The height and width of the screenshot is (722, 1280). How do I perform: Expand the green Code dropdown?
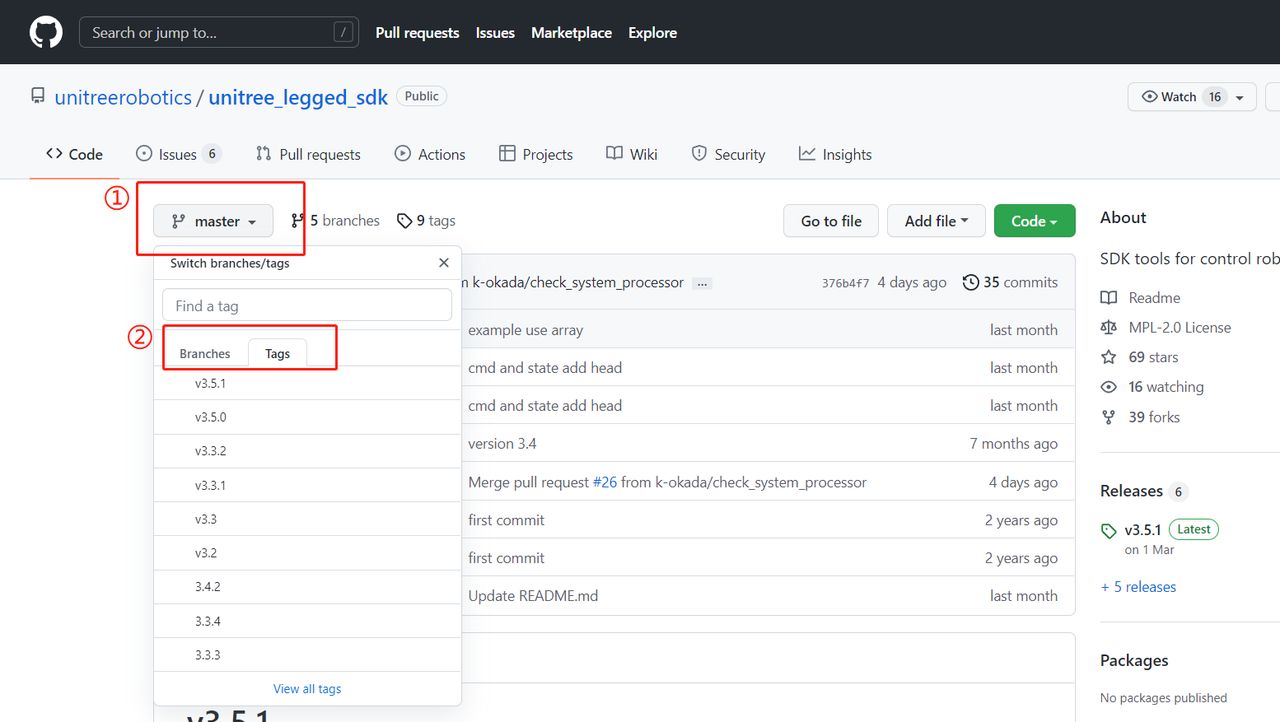tap(1034, 221)
